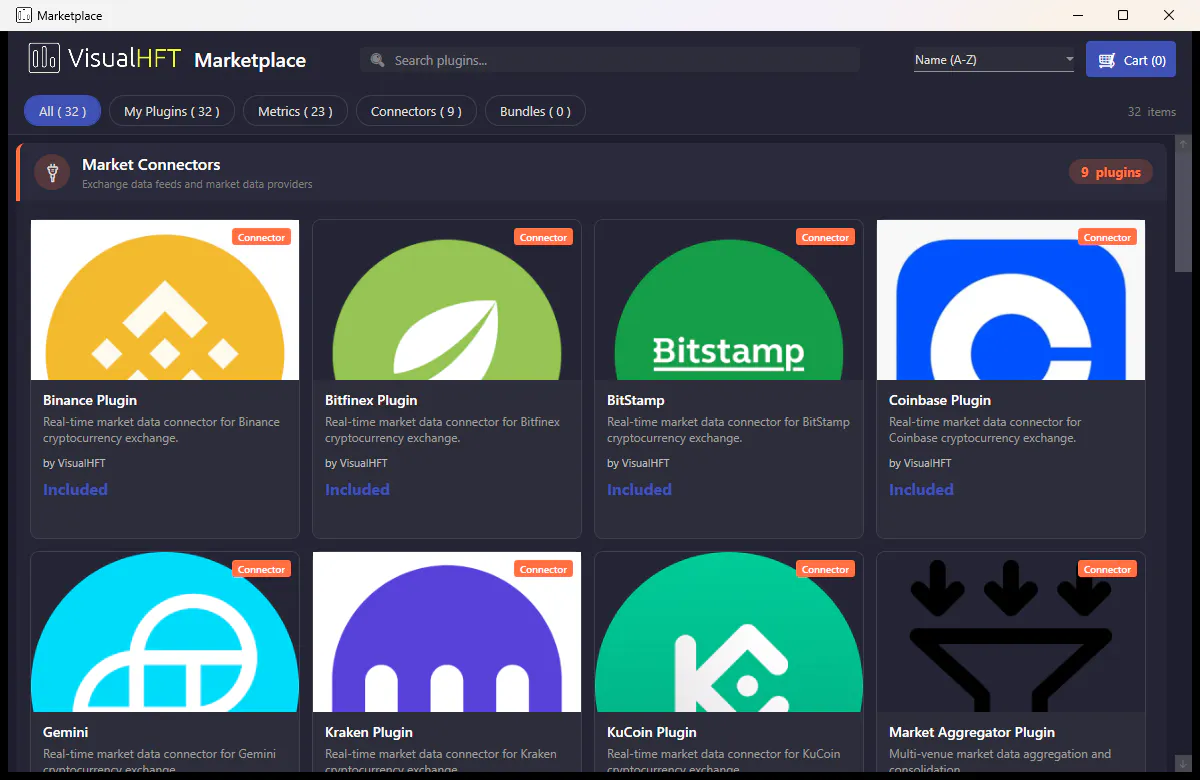Image resolution: width=1200 pixels, height=780 pixels.
Task: Open the Binance logo thumbnail
Action: pos(165,300)
